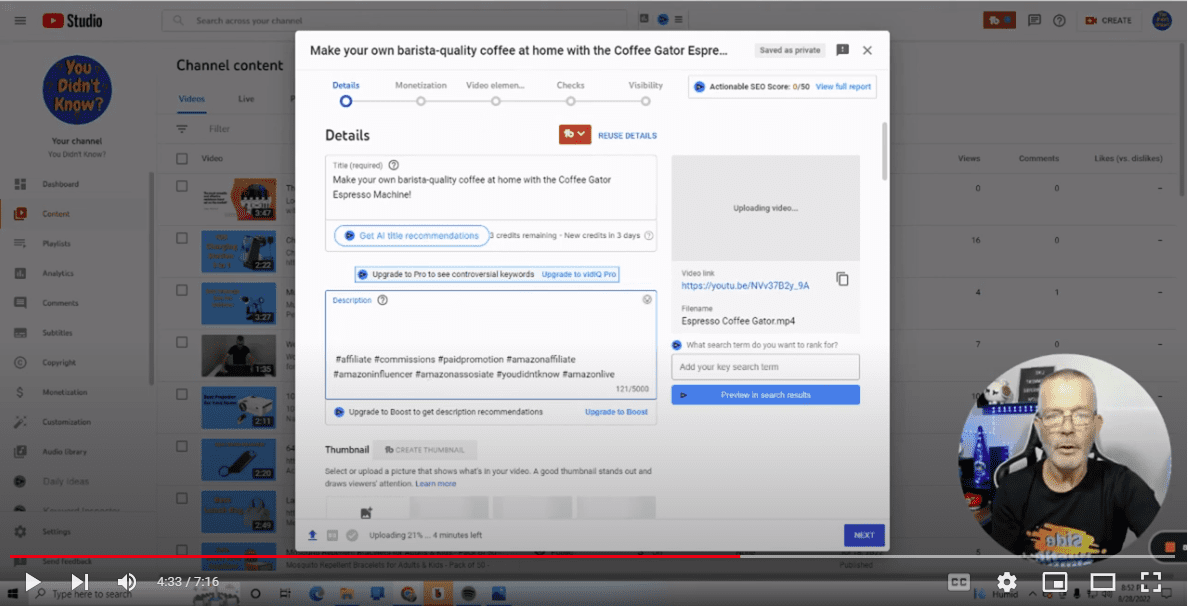Image resolution: width=1188 pixels, height=606 pixels.
Task: Select the checkbox for the 1:35 video
Action: (x=182, y=342)
